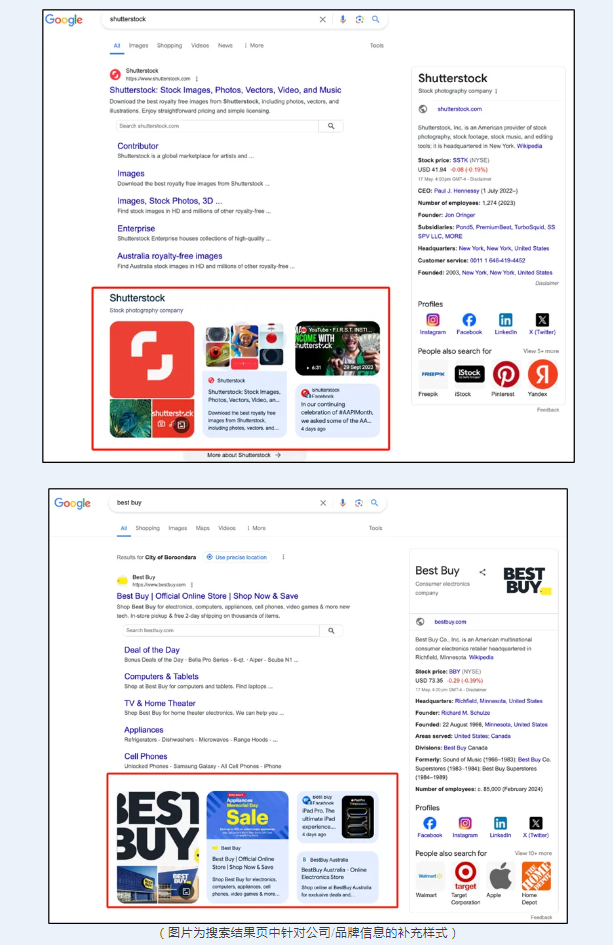
Task: Open Shutterstock: Stock Images, Photos, Vectors result title
Action: [x=225, y=90]
